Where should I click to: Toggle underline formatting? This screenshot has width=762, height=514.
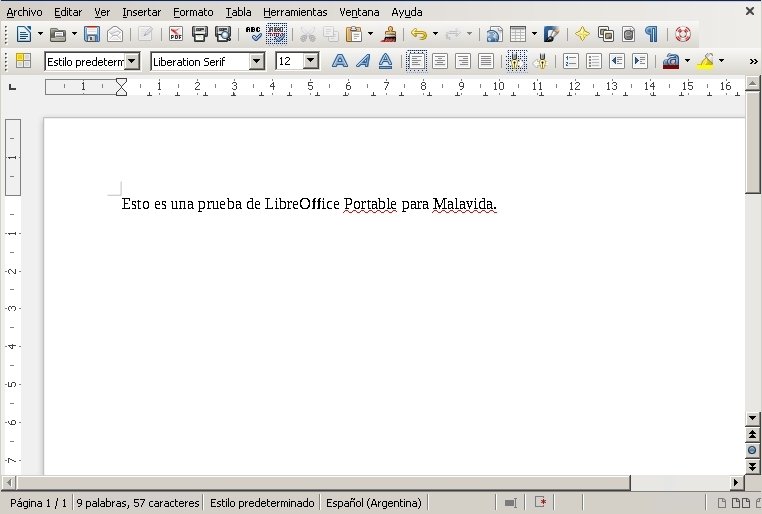385,61
